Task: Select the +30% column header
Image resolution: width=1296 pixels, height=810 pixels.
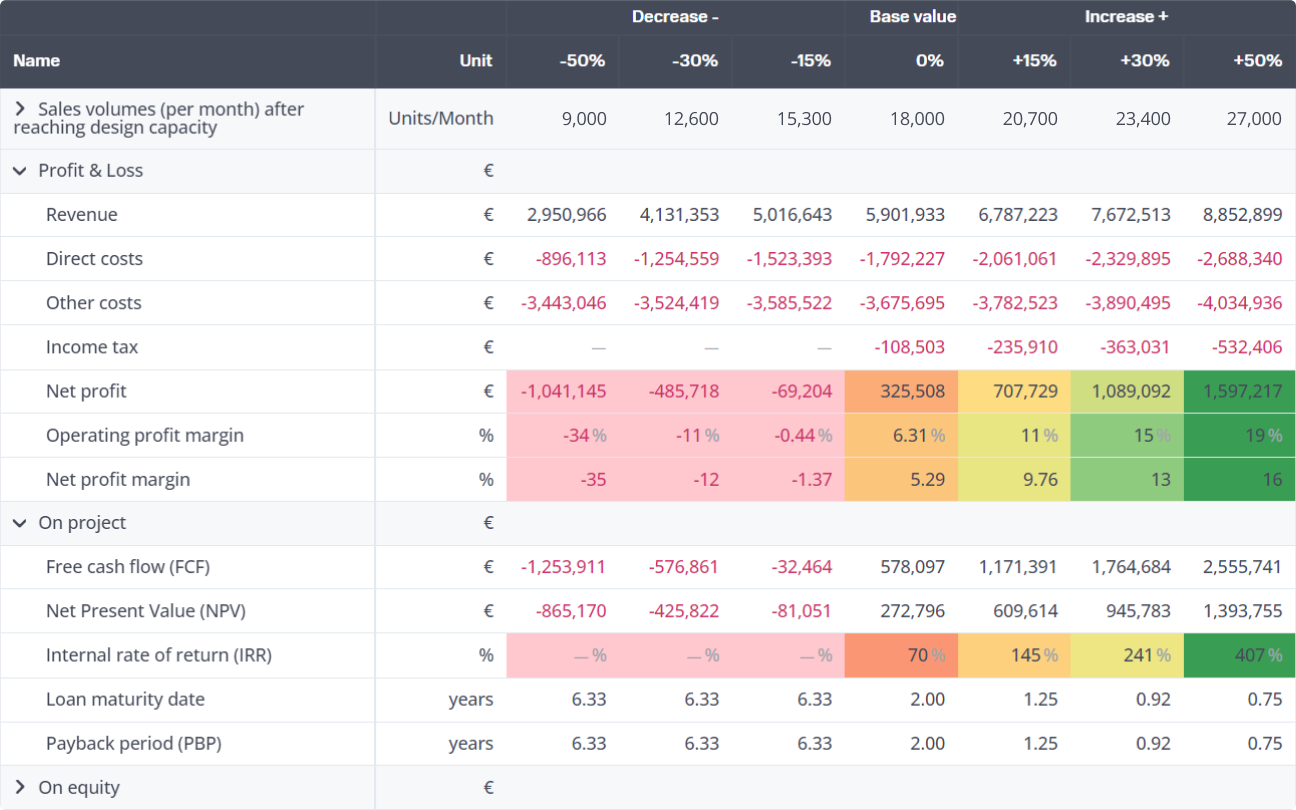Action: coord(1146,61)
